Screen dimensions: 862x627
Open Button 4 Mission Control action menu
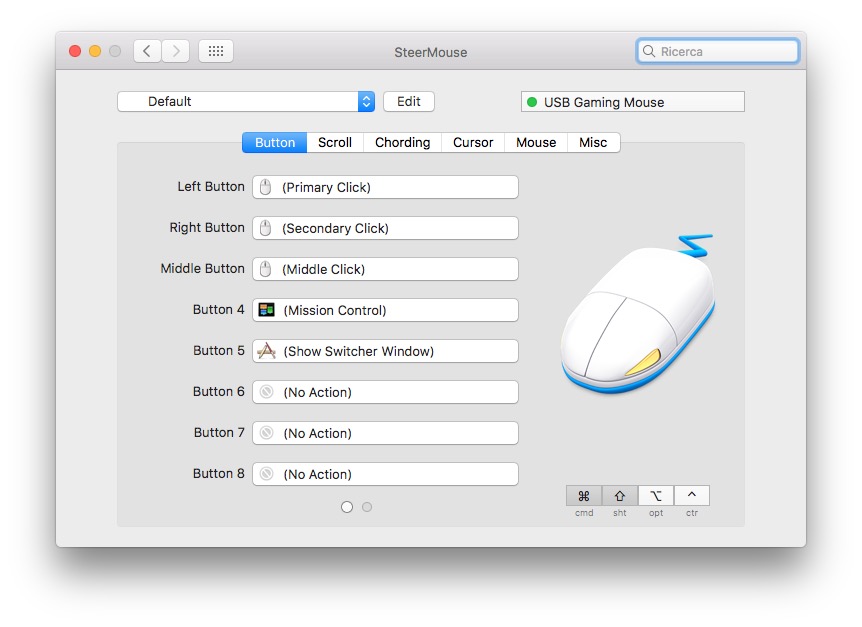(385, 310)
